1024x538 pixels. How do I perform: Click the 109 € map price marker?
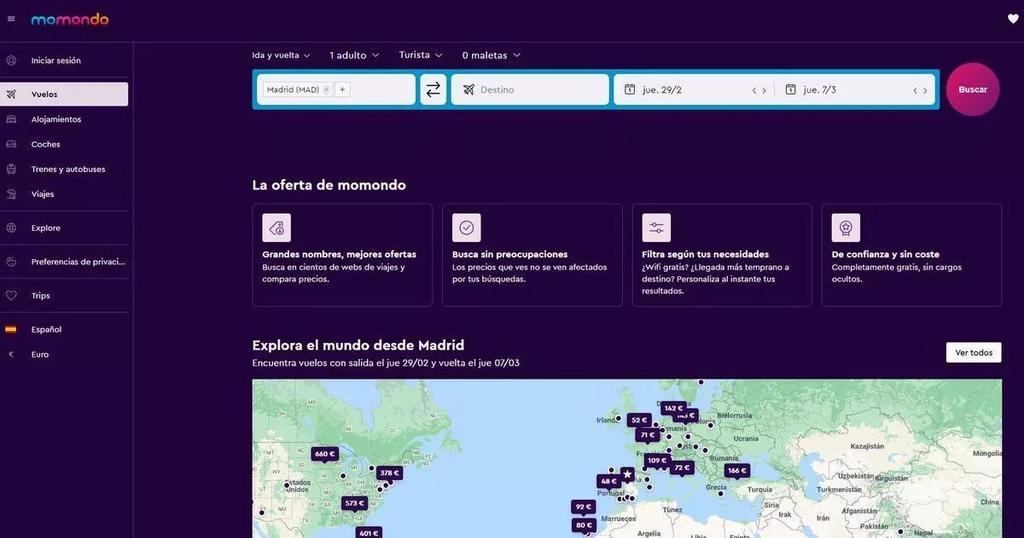pos(657,460)
